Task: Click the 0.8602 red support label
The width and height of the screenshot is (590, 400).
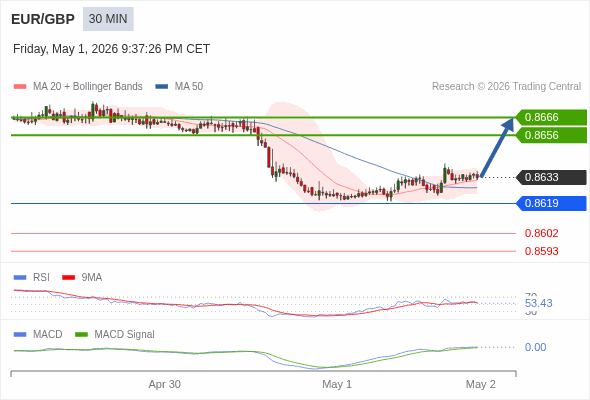Action: point(541,233)
